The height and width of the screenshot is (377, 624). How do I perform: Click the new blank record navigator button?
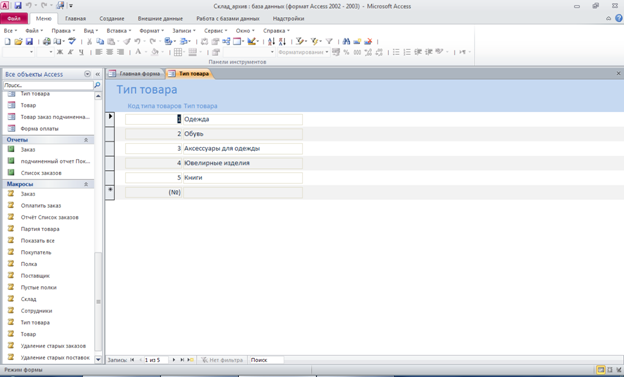[x=190, y=360]
